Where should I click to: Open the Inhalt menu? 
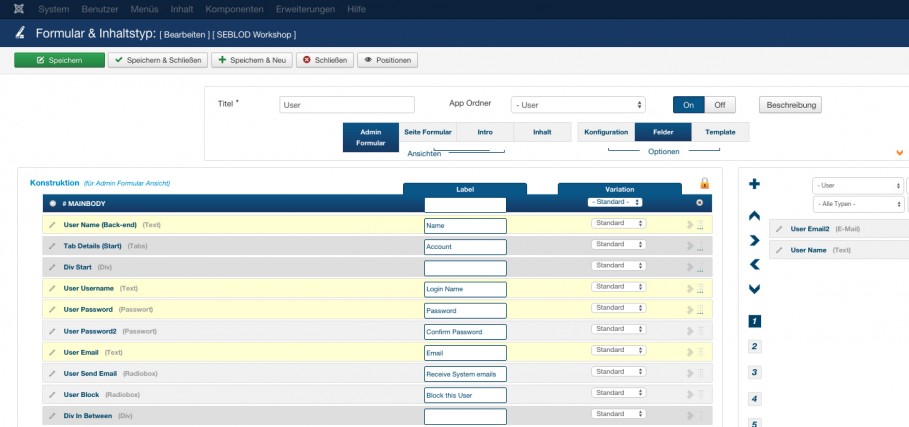pos(182,9)
